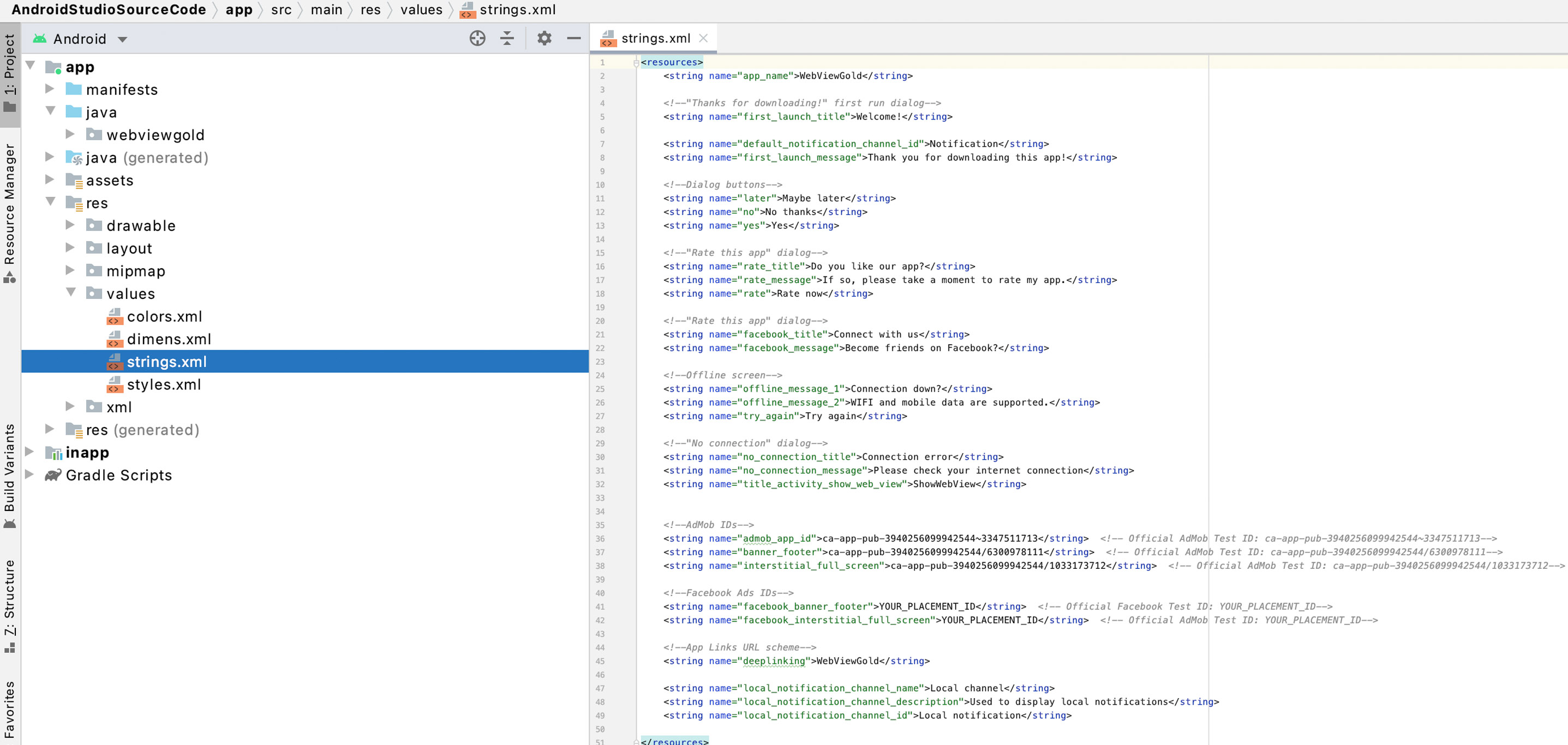Click the Collapse All icon in project panel
1568x745 pixels.
tap(507, 38)
